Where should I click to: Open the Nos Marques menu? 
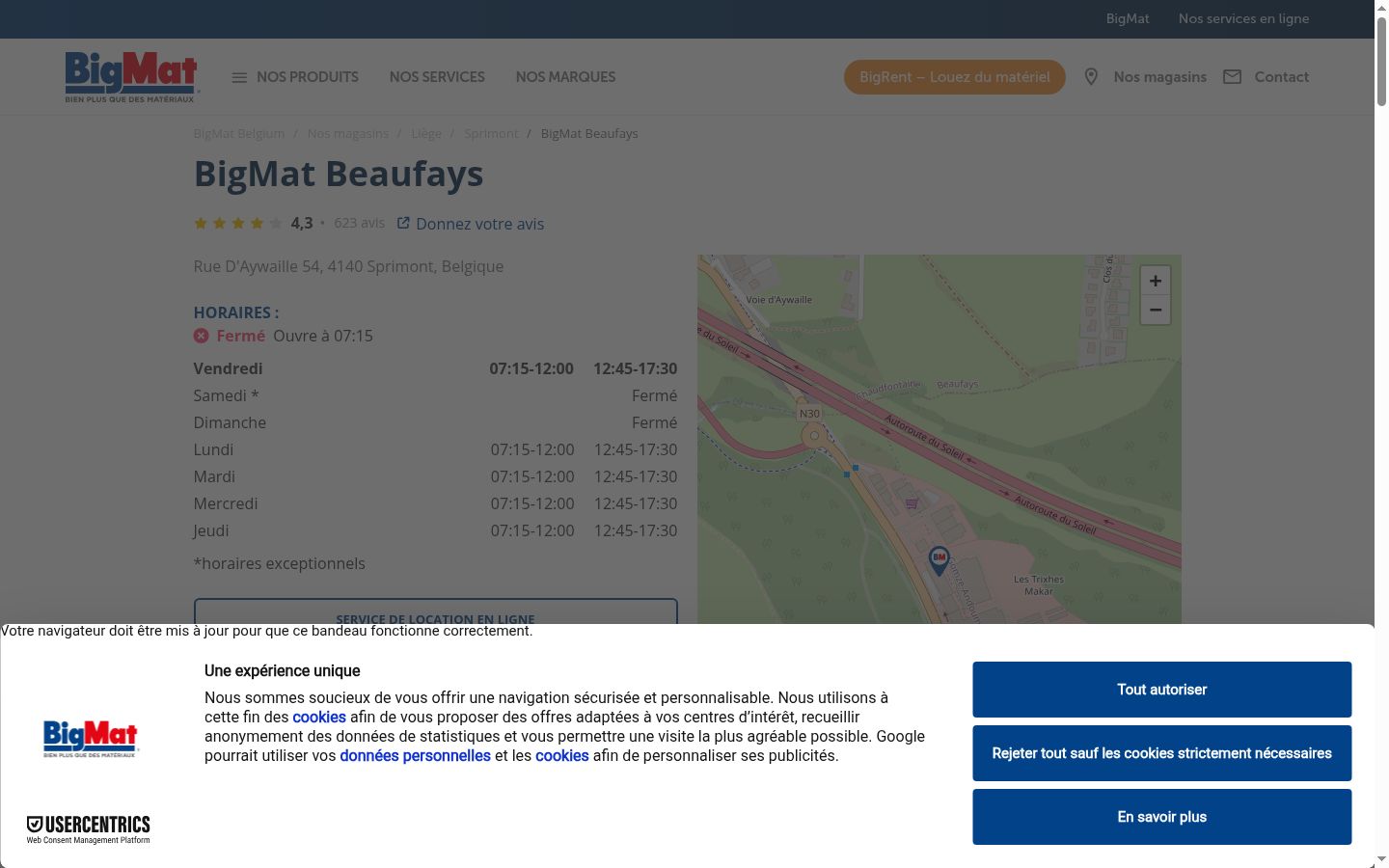coord(565,77)
